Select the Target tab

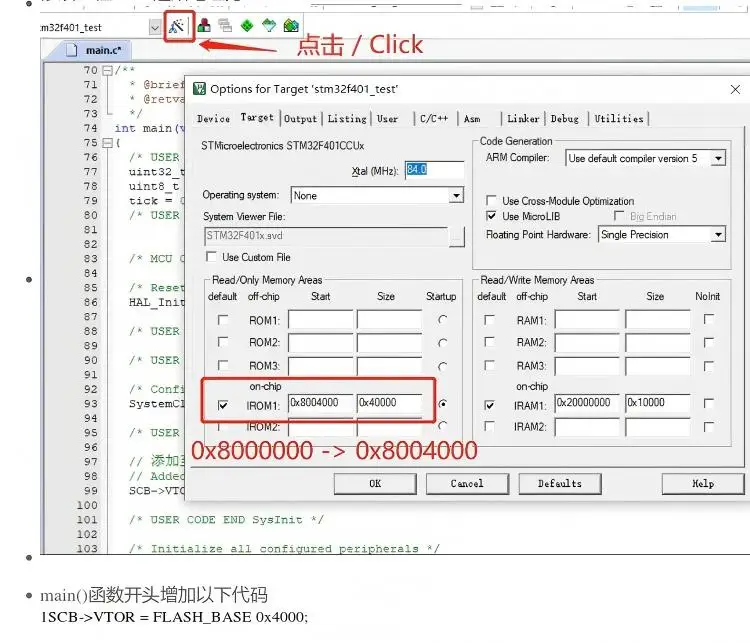[257, 117]
